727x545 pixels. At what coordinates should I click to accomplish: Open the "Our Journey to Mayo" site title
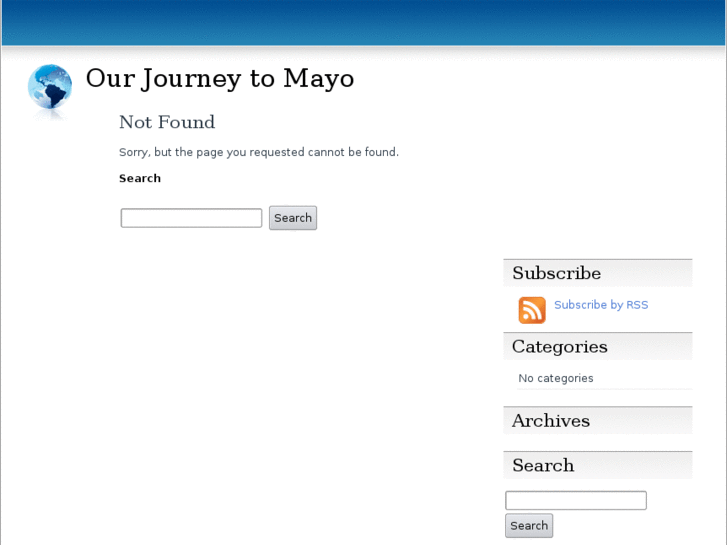coord(220,79)
